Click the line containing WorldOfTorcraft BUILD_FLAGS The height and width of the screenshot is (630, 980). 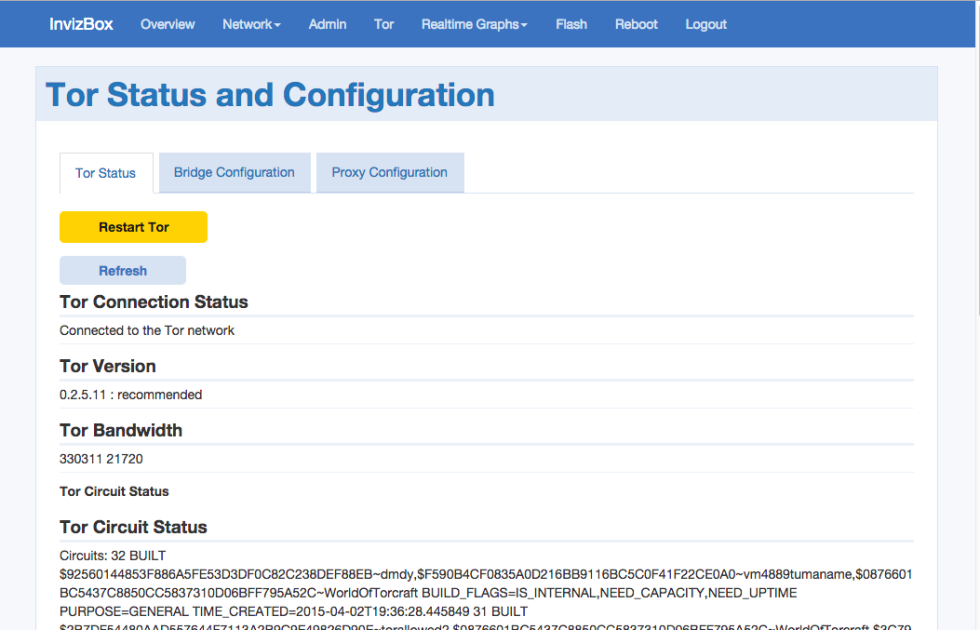pos(428,592)
